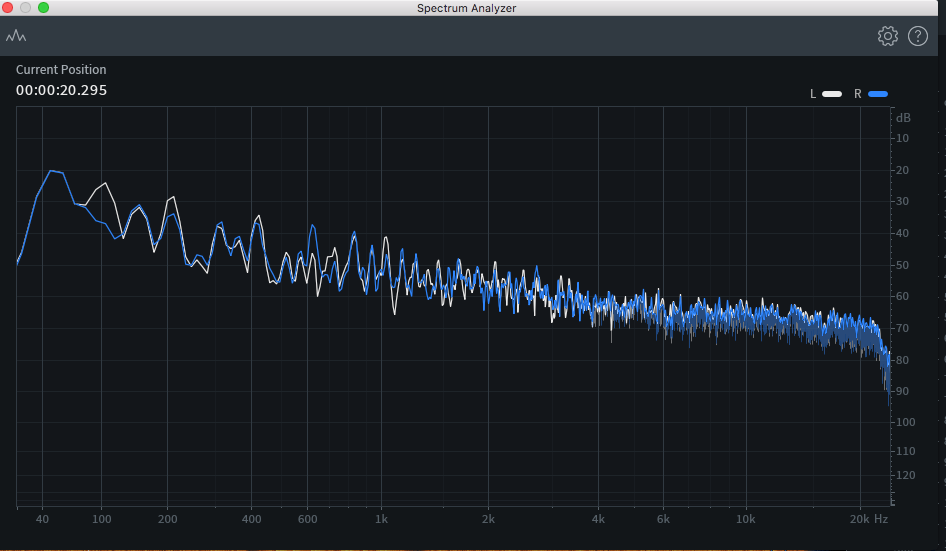Image resolution: width=946 pixels, height=551 pixels.
Task: Click the 100 label on the frequency axis
Action: [101, 519]
